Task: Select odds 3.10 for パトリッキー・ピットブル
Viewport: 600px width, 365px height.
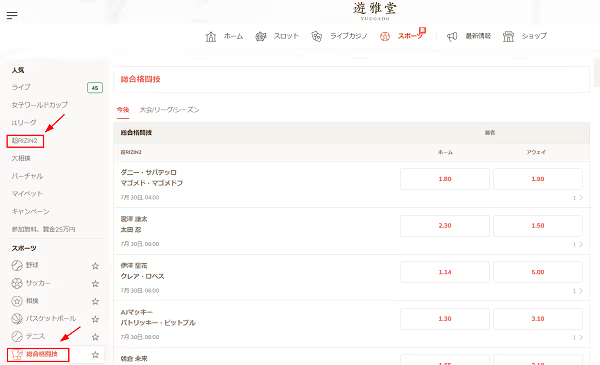Action: coord(538,319)
